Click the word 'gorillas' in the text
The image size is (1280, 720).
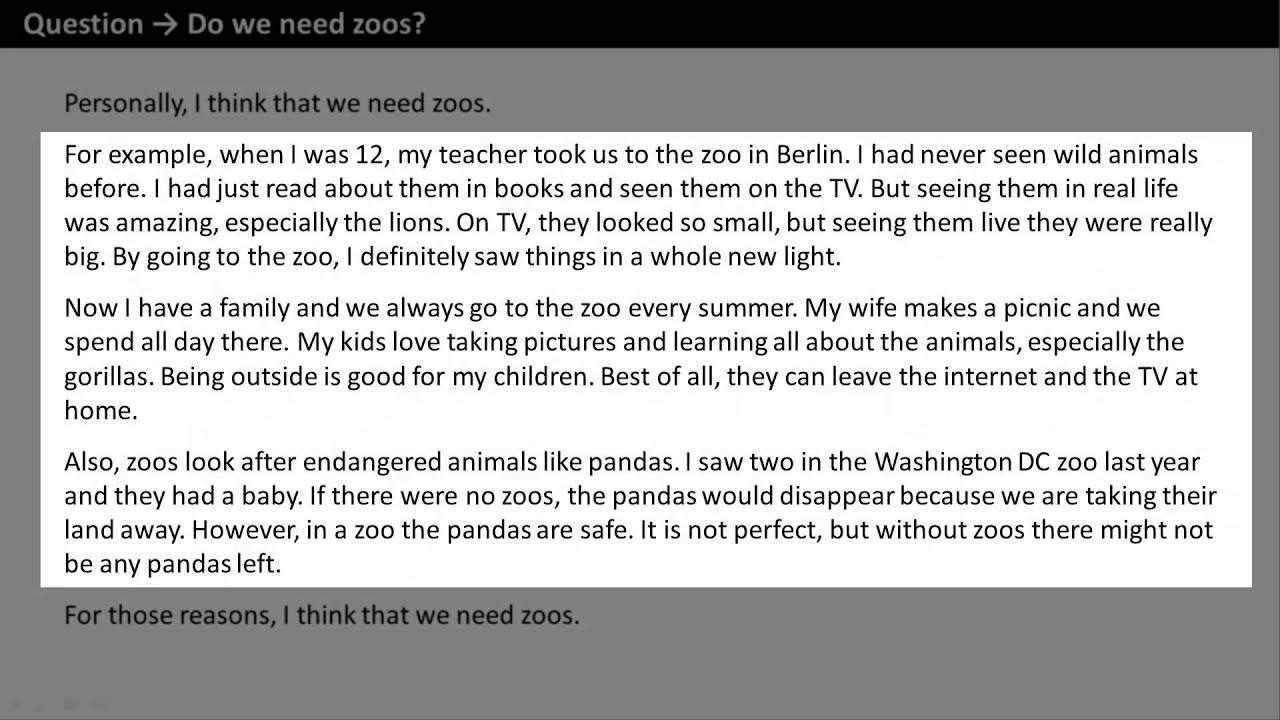tap(106, 377)
